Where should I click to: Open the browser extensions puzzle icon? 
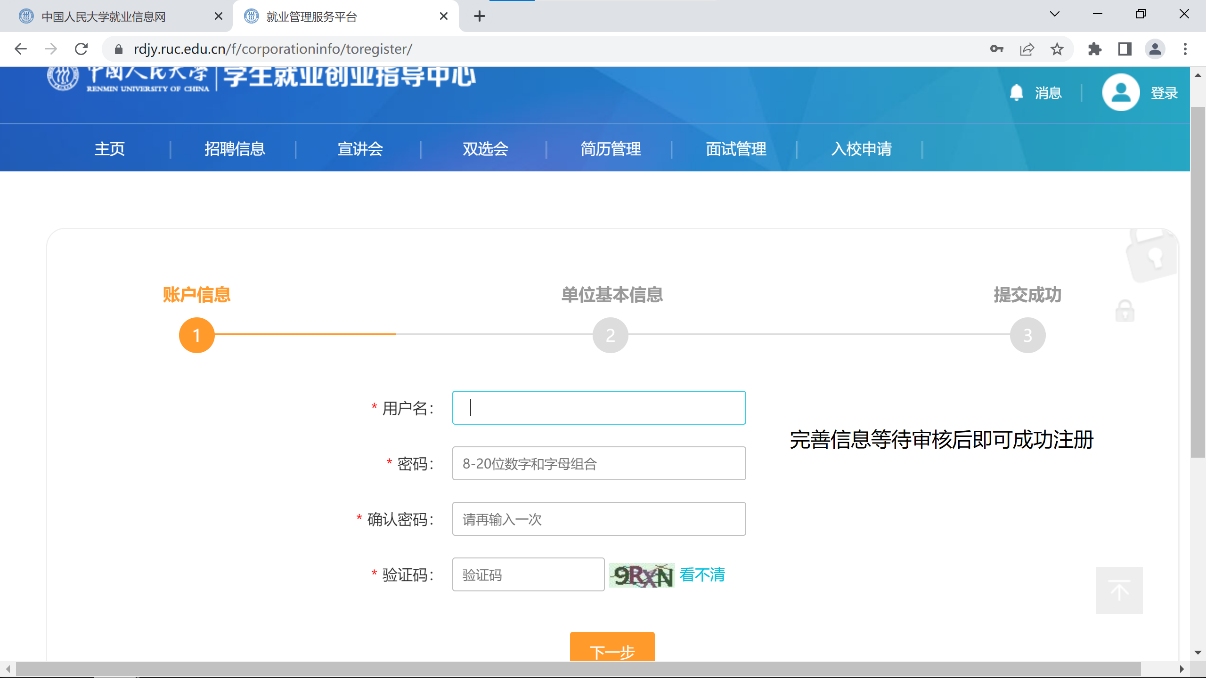(x=1094, y=49)
